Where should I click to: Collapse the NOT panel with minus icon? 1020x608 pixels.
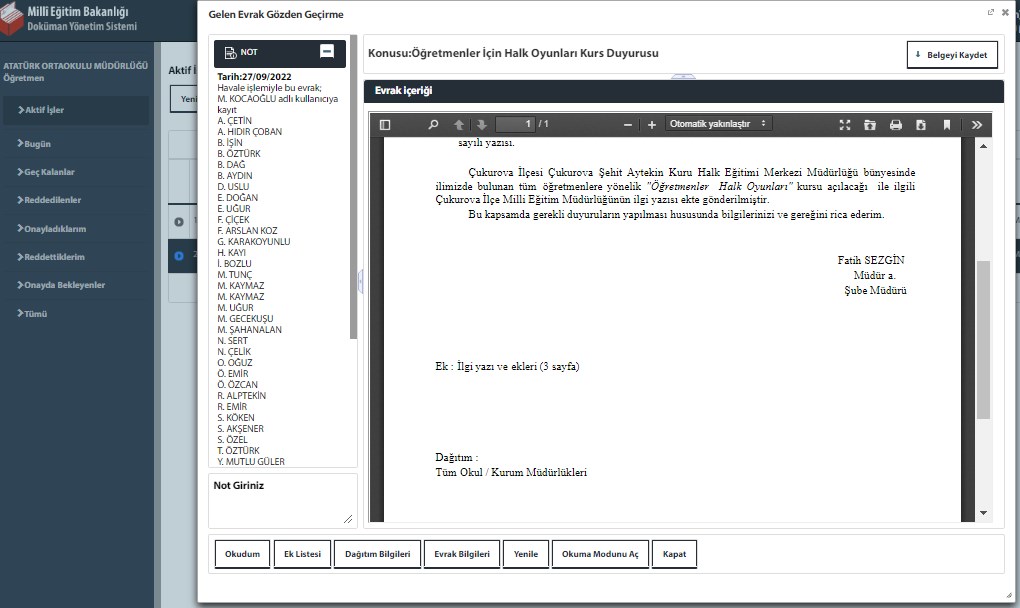(327, 52)
